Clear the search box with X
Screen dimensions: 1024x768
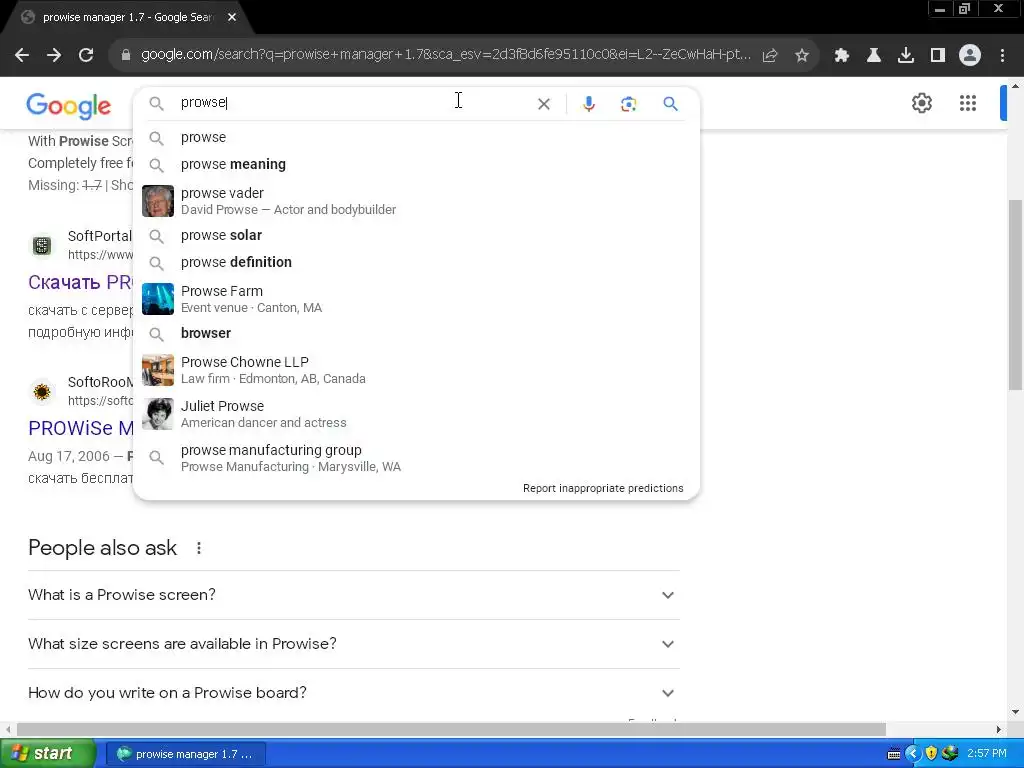tap(543, 104)
